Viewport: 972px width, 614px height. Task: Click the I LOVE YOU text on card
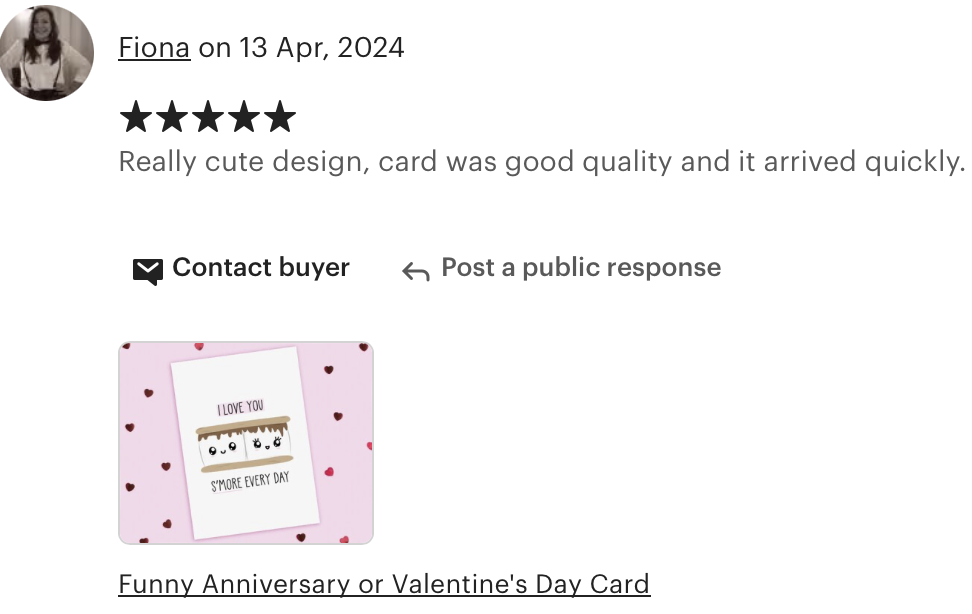pyautogui.click(x=241, y=407)
